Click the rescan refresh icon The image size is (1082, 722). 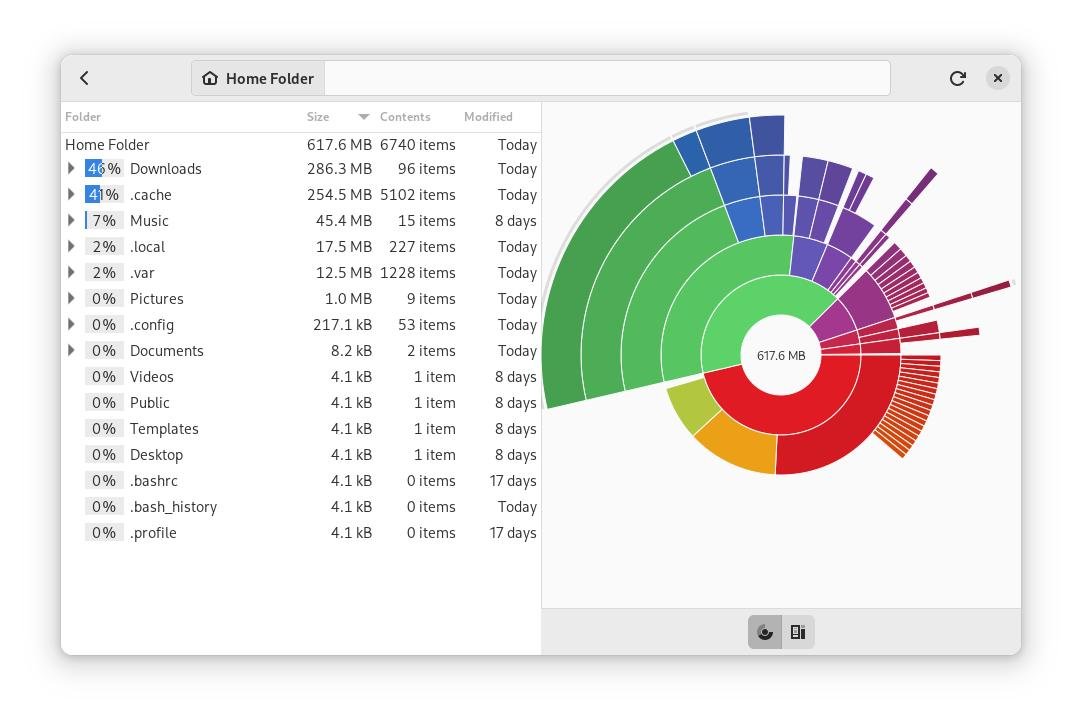(957, 78)
